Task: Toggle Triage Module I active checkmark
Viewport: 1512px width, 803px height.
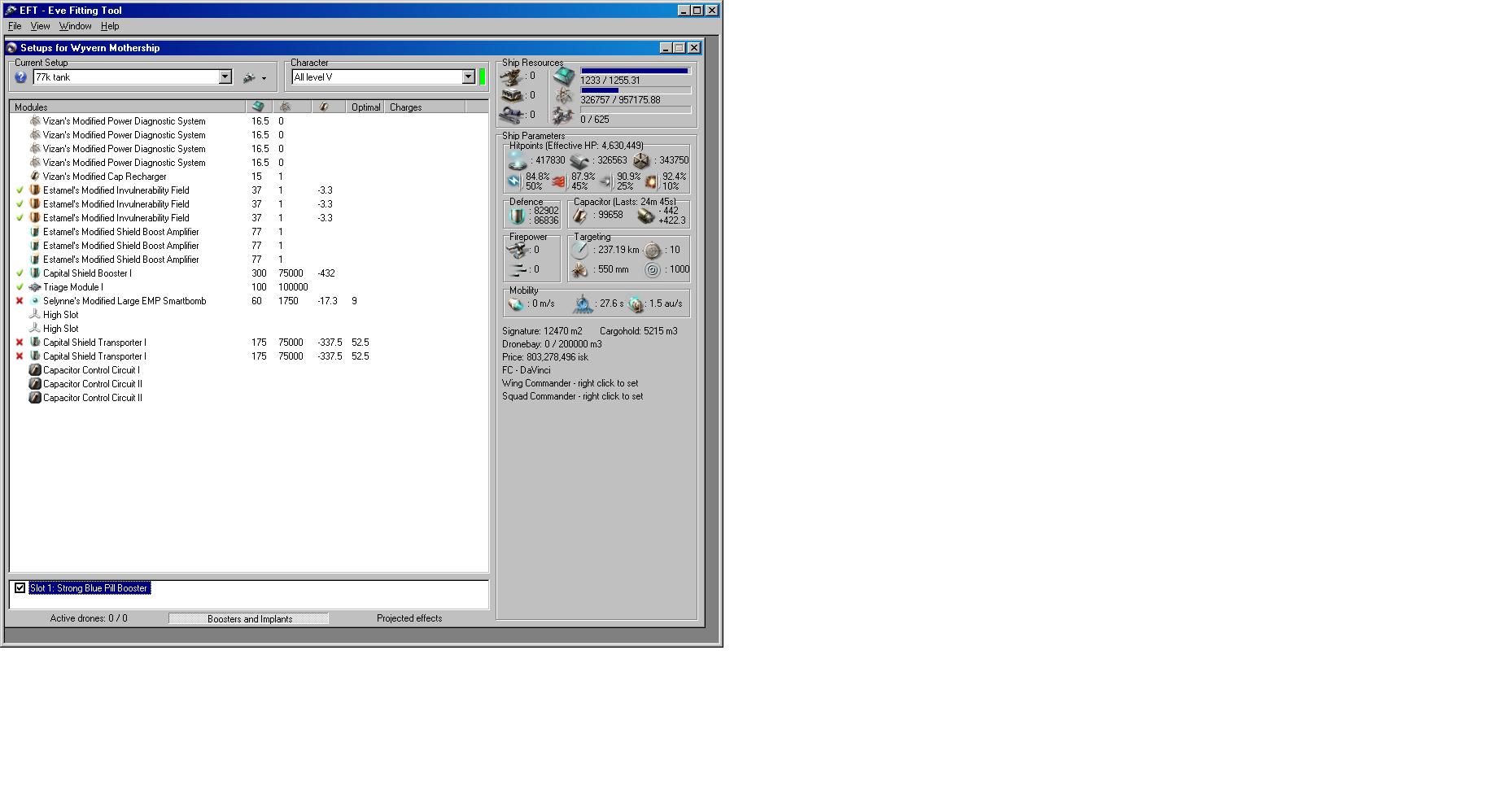Action: click(20, 287)
